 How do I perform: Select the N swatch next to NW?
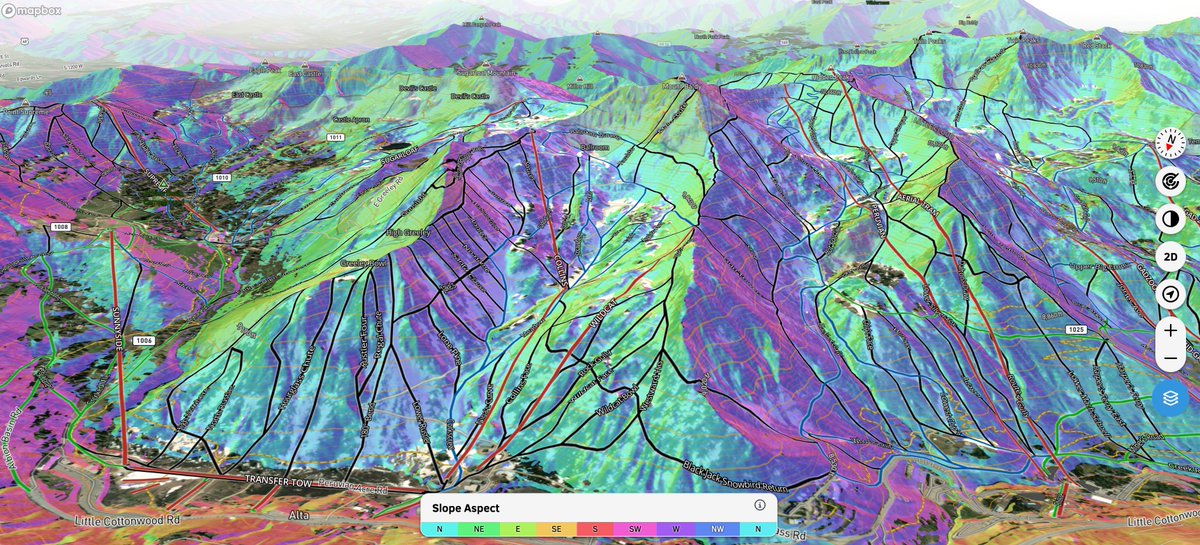pos(757,528)
